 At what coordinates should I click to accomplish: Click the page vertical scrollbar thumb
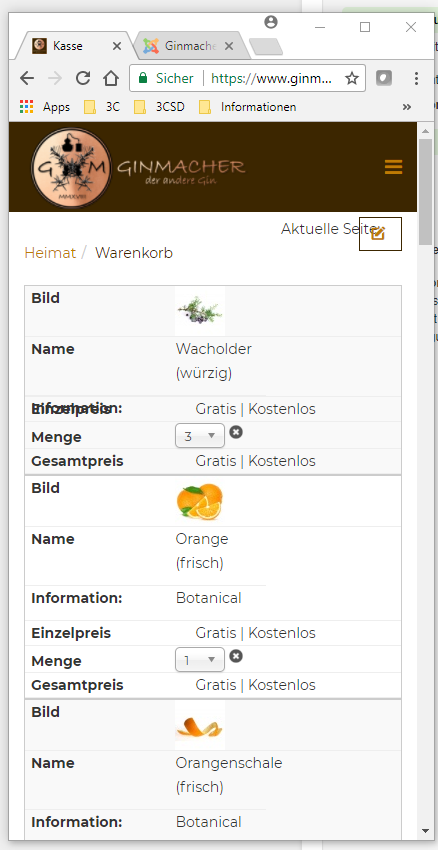click(426, 192)
